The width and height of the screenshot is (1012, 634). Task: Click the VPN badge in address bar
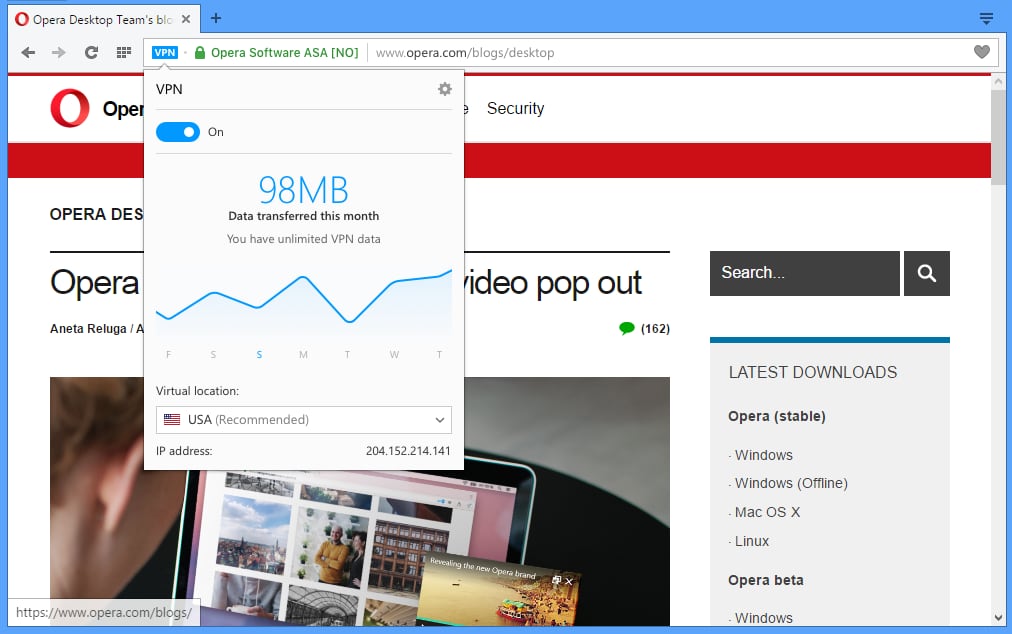click(165, 52)
